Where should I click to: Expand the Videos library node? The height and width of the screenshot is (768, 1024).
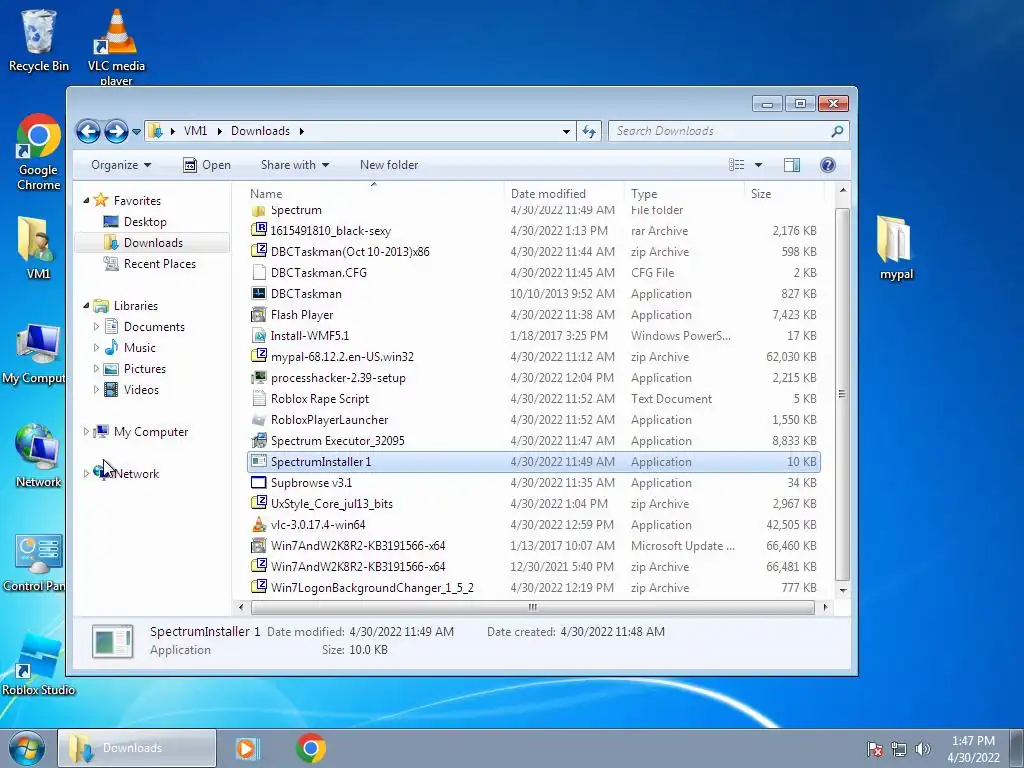point(97,389)
